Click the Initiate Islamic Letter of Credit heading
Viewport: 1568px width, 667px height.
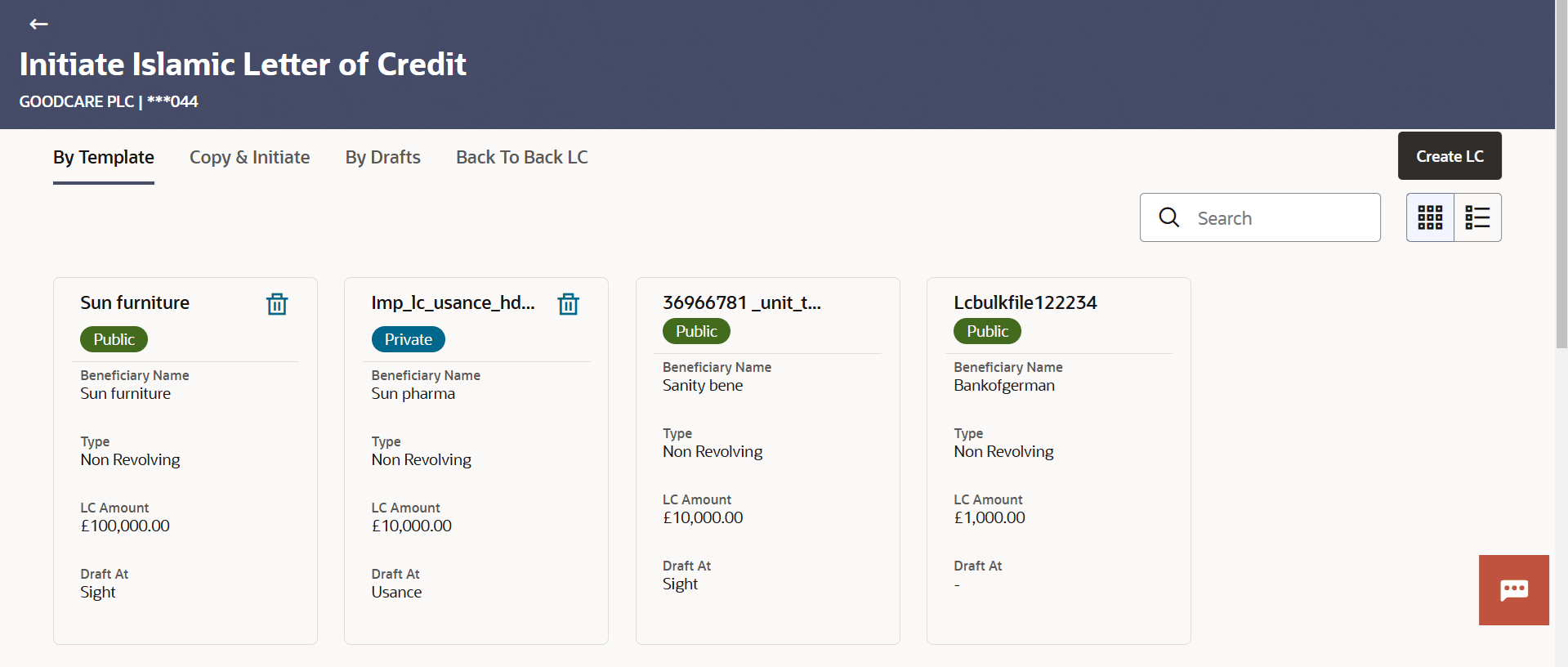pos(243,64)
